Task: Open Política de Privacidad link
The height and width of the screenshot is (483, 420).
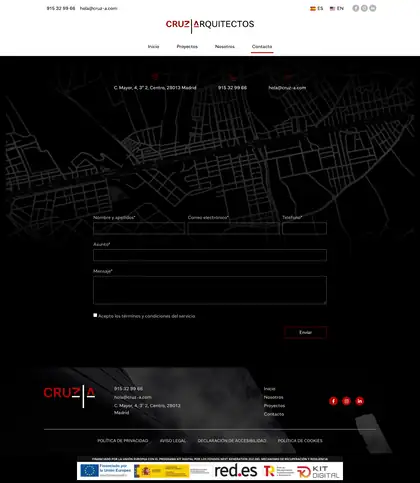Action: pyautogui.click(x=123, y=441)
